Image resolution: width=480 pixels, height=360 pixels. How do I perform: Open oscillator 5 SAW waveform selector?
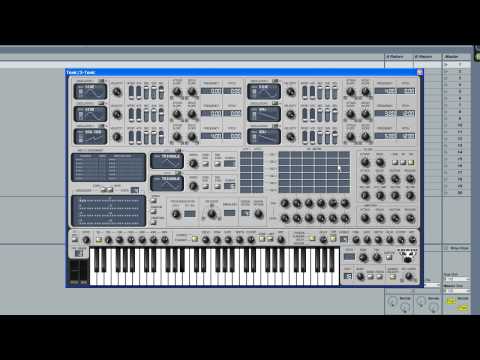[x=264, y=114]
